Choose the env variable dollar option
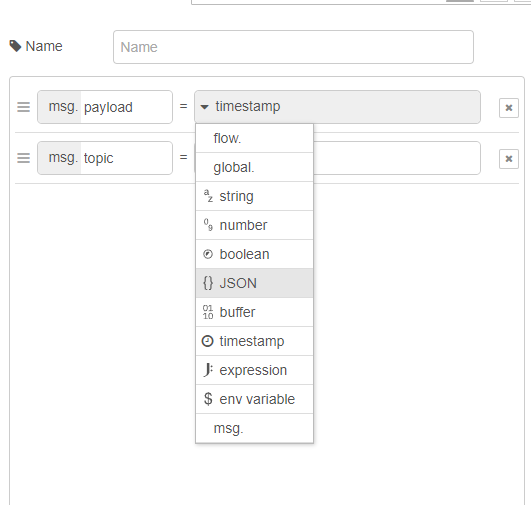 pos(254,399)
